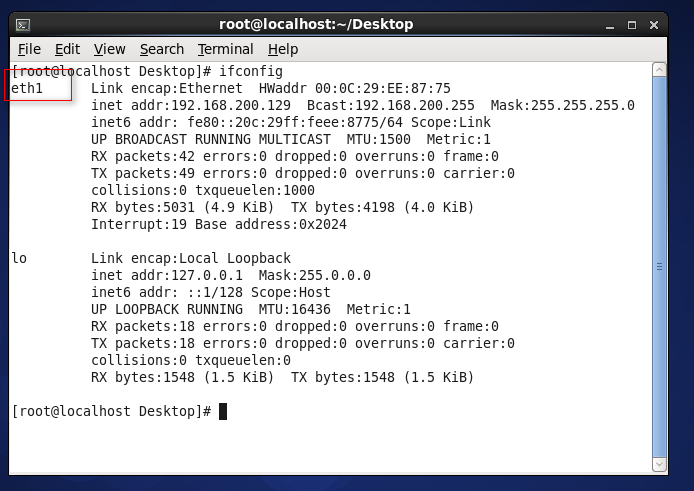The width and height of the screenshot is (694, 491).
Task: Open the File menu
Action: pyautogui.click(x=29, y=49)
